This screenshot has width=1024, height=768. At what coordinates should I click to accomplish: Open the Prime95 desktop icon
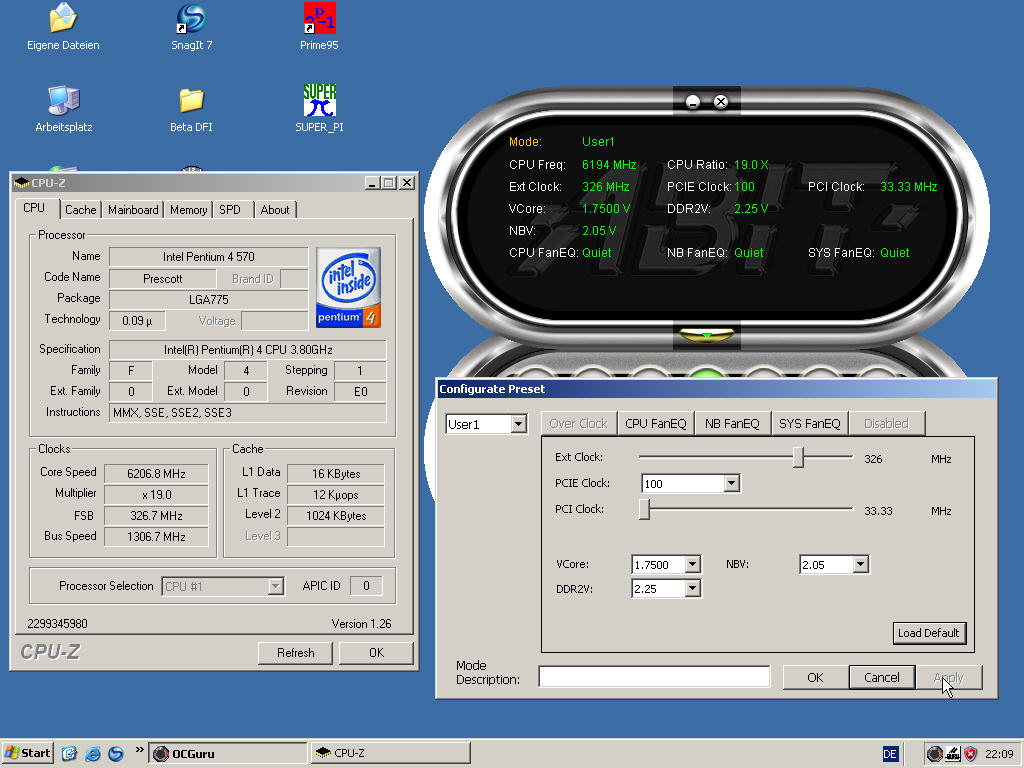(319, 18)
